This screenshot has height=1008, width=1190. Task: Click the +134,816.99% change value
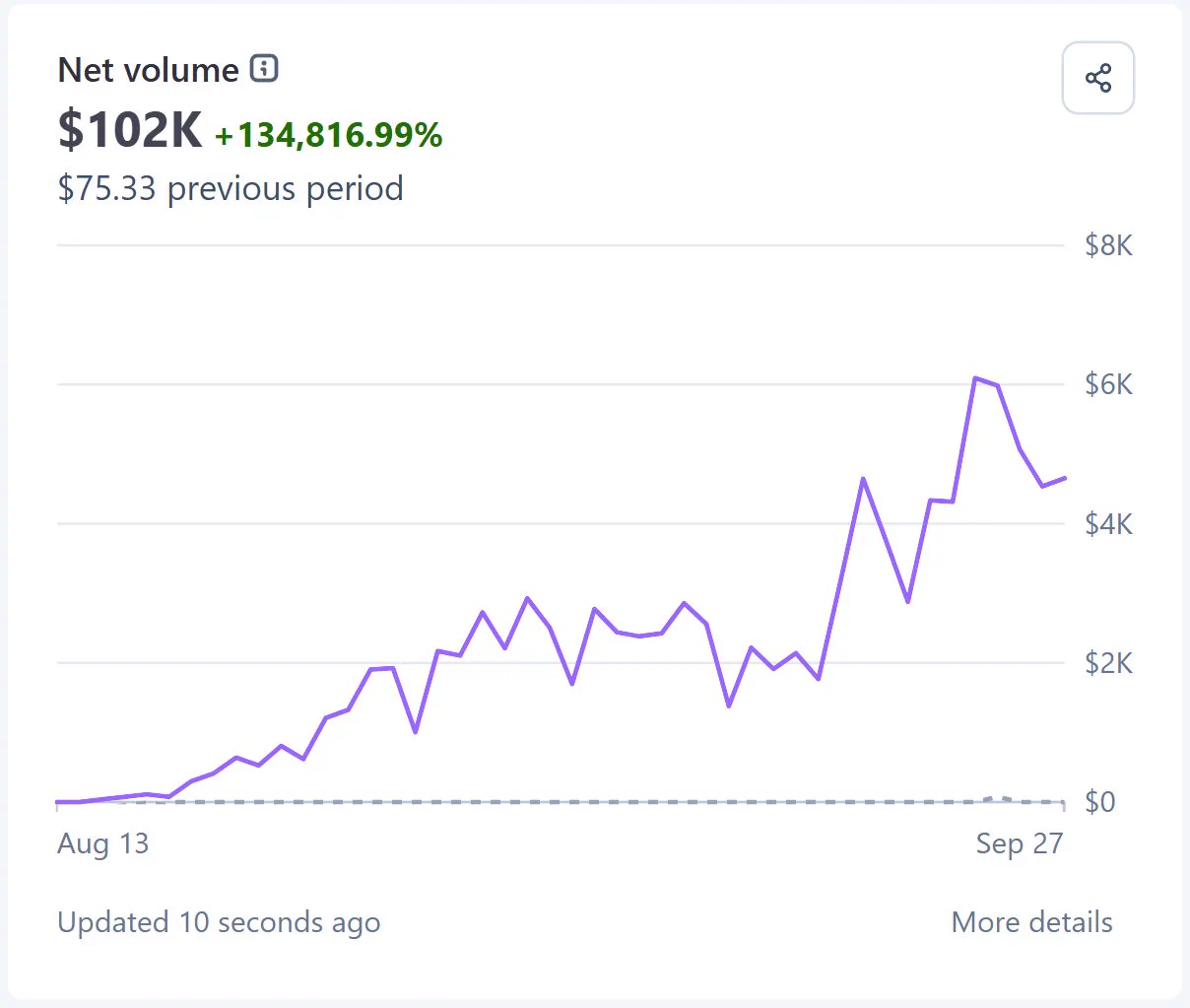coord(329,135)
